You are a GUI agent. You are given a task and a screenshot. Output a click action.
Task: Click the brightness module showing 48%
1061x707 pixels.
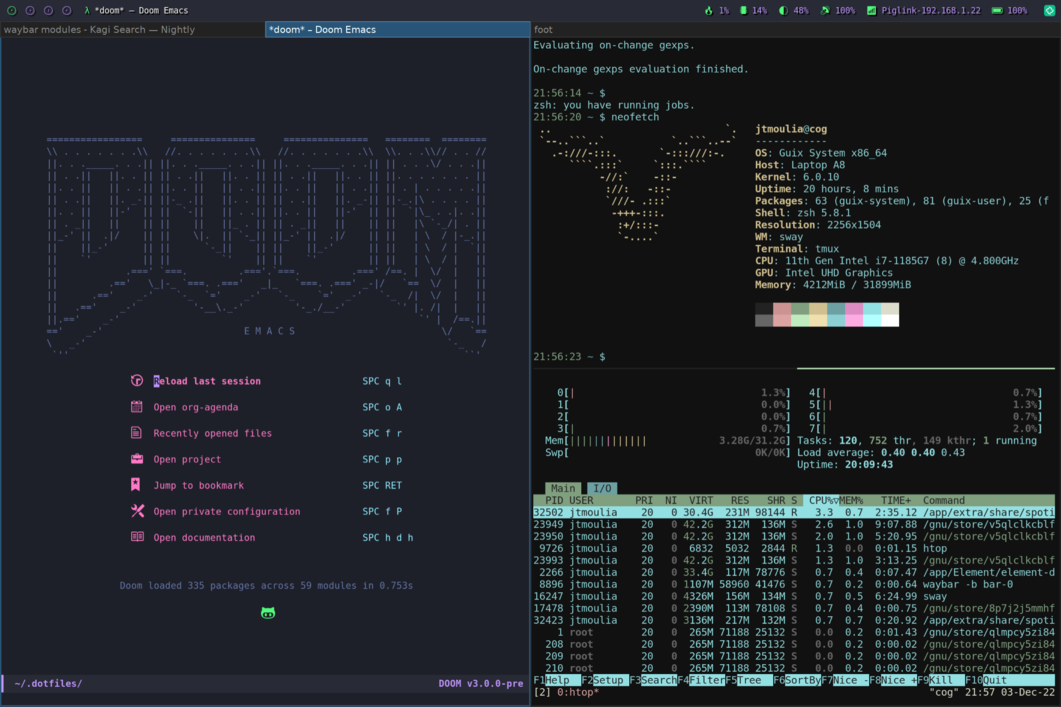coord(794,10)
